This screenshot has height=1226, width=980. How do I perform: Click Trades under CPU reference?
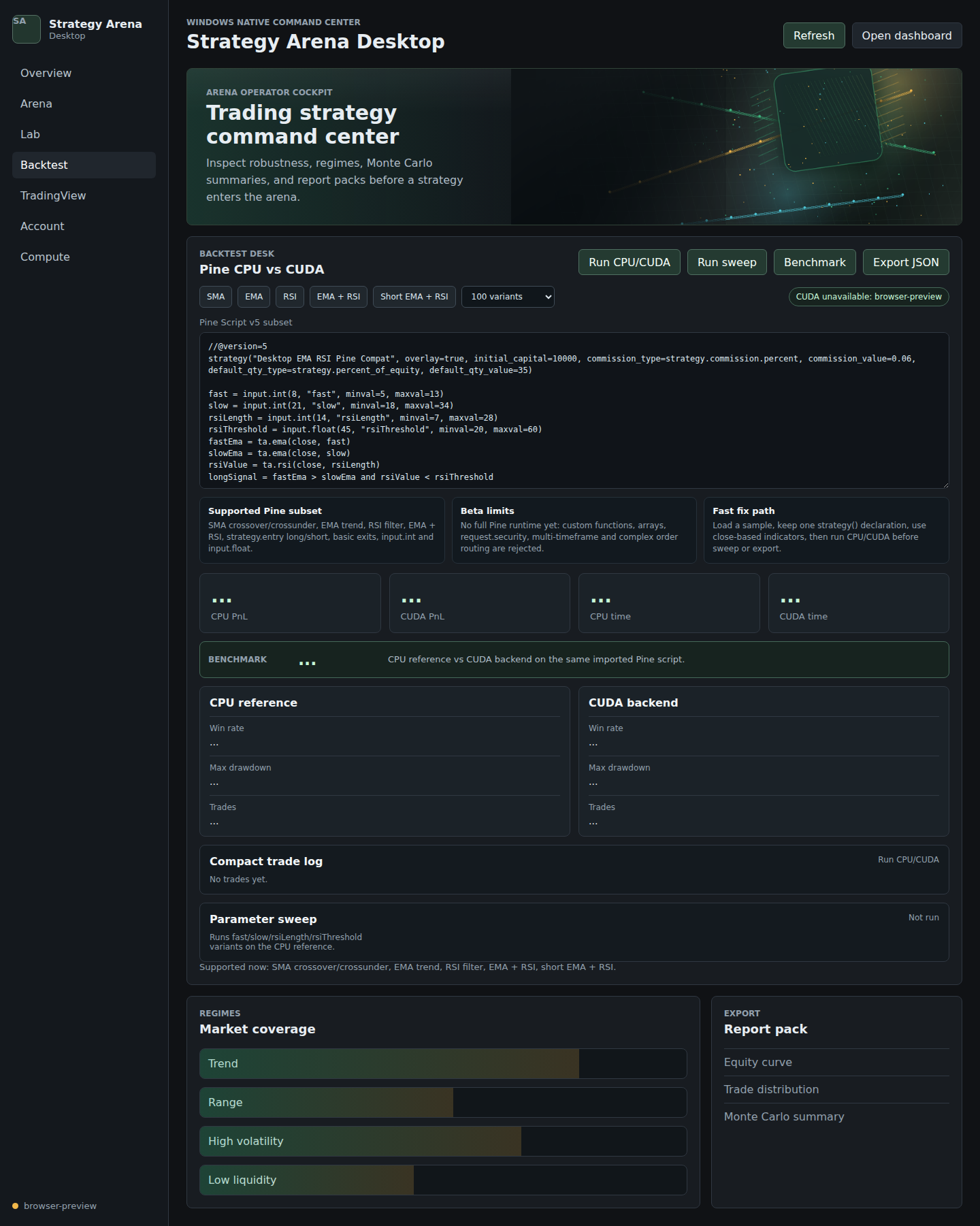point(223,807)
